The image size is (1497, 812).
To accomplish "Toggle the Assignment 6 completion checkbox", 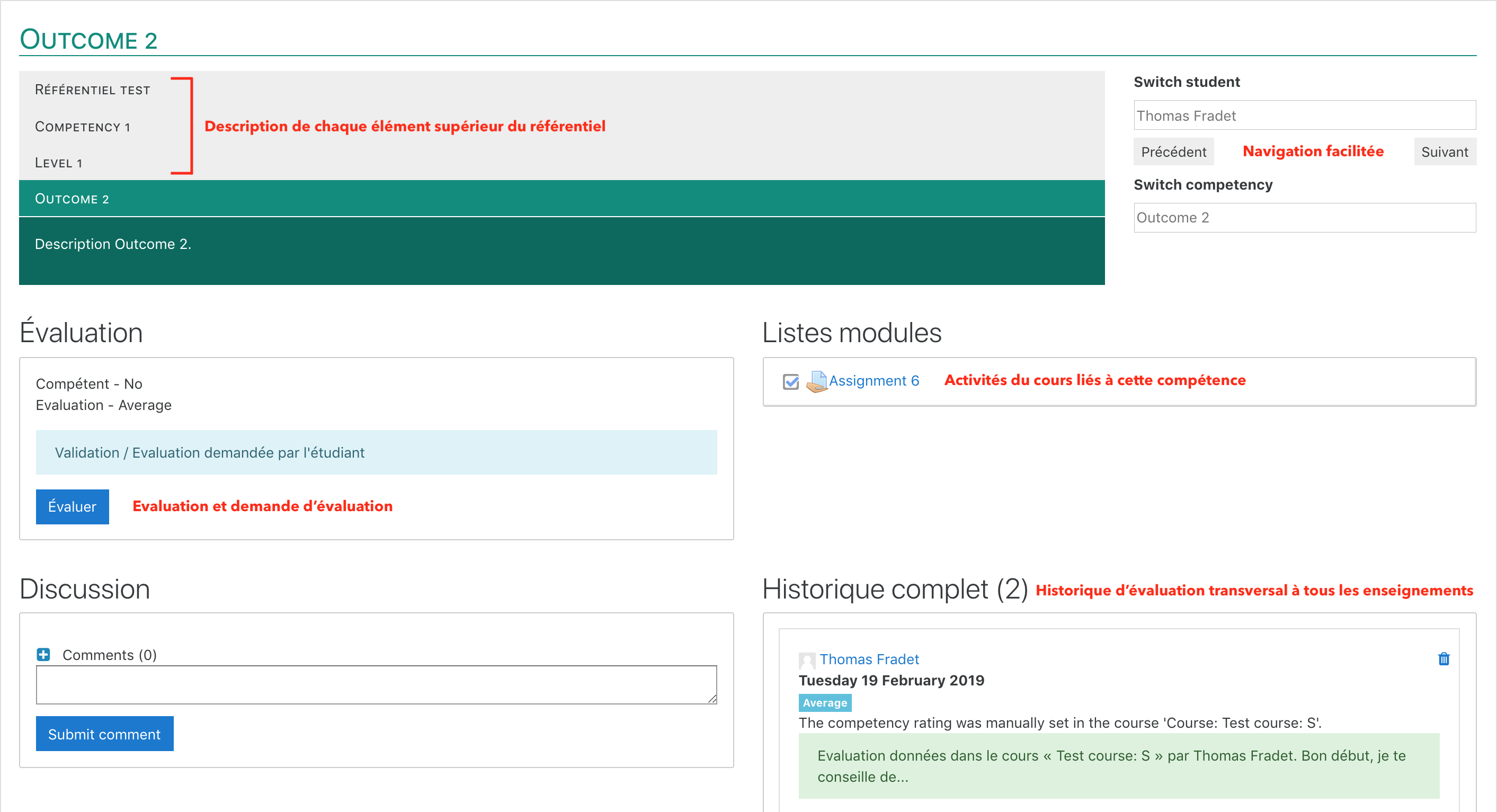I will pyautogui.click(x=791, y=382).
